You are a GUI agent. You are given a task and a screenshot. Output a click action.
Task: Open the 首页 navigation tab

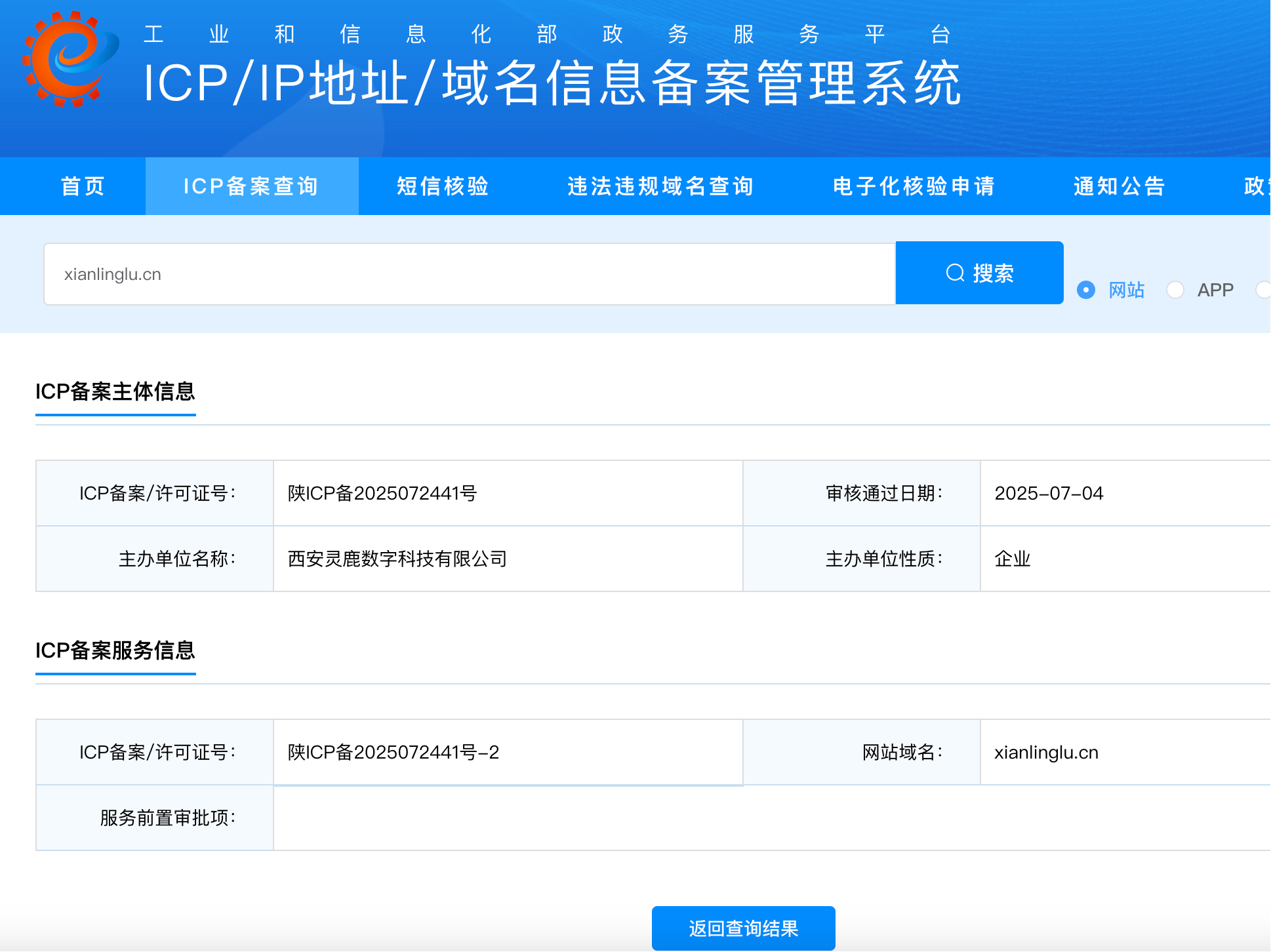(x=83, y=186)
